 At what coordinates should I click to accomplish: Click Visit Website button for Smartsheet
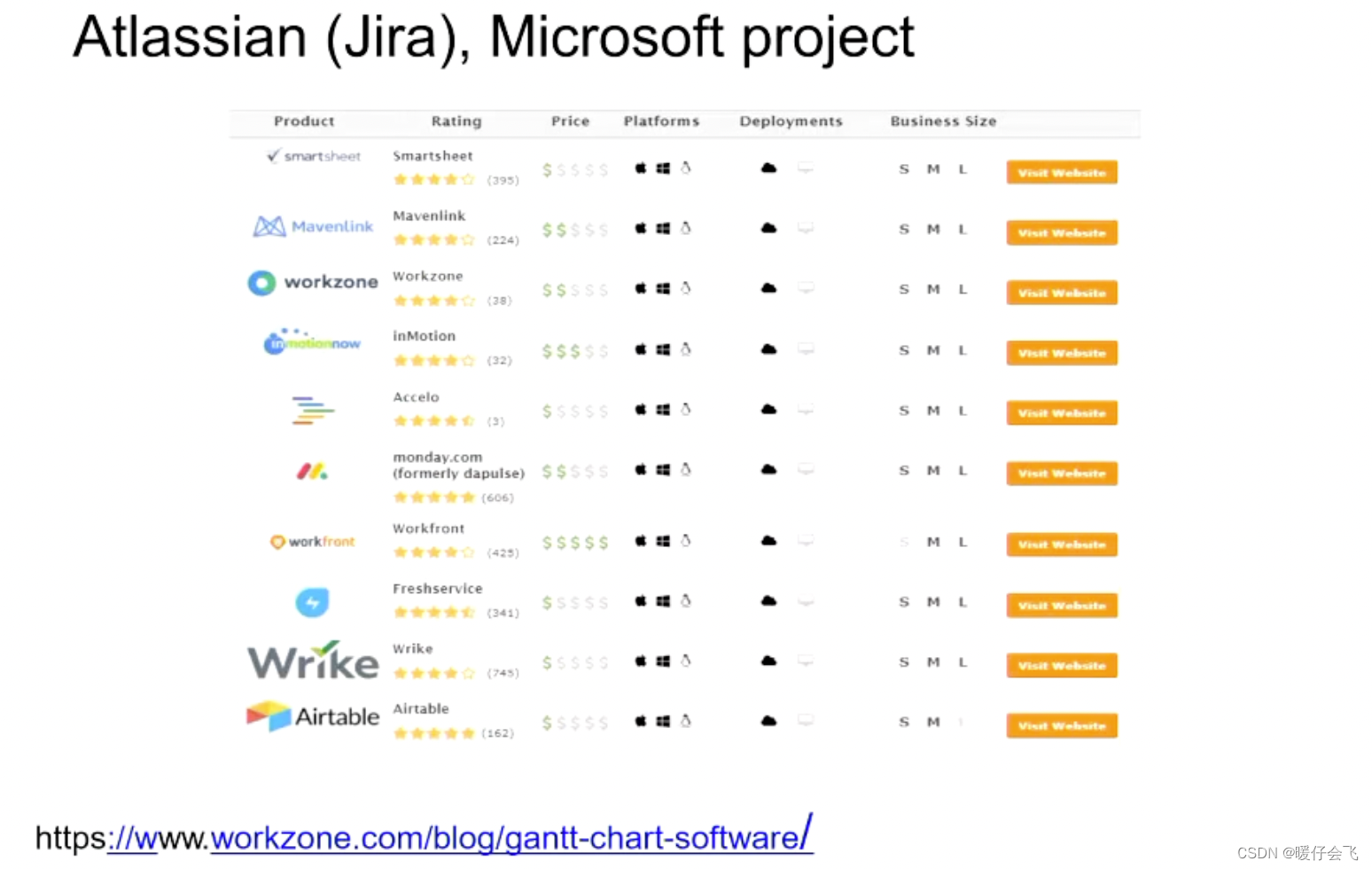(1062, 172)
